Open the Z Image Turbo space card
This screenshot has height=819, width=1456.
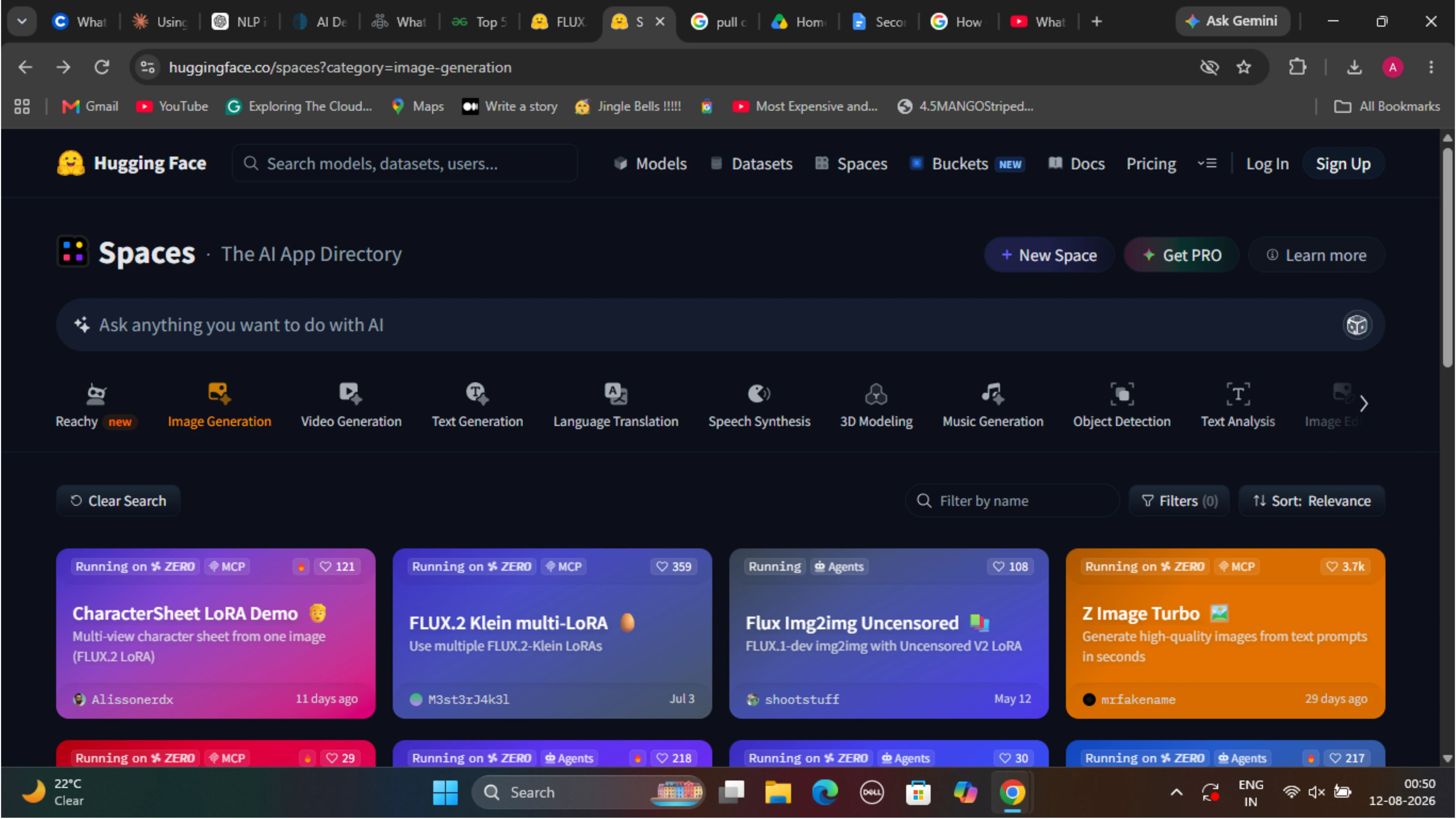(1225, 634)
